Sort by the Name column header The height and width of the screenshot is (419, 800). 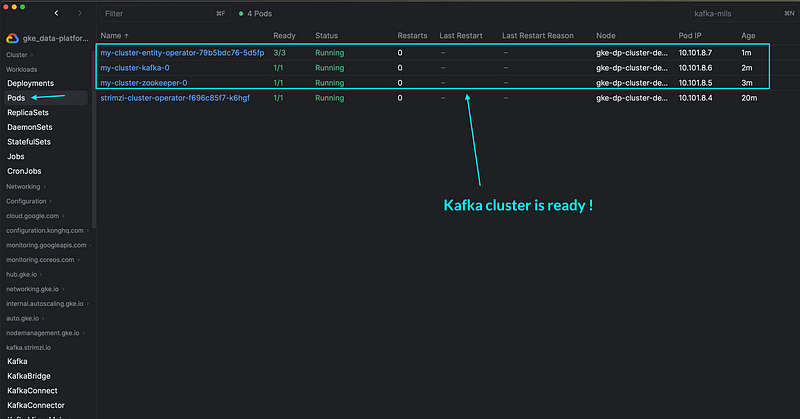(x=119, y=35)
